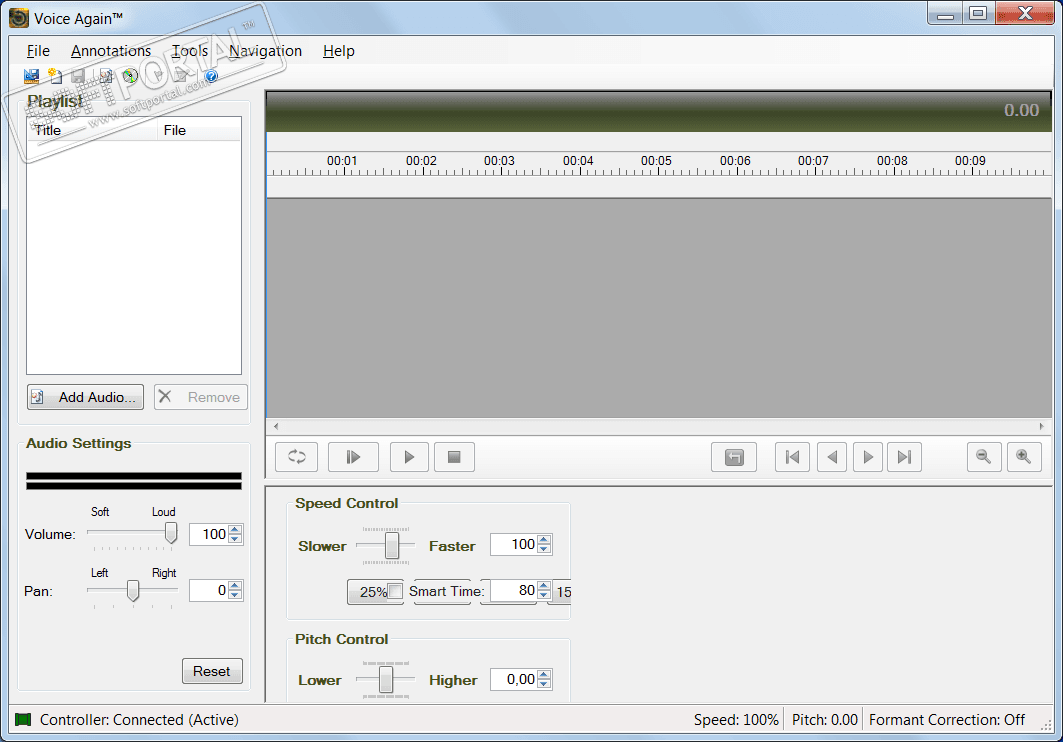The image size is (1063, 742).
Task: Click the CD disc toolbar icon
Action: point(130,76)
